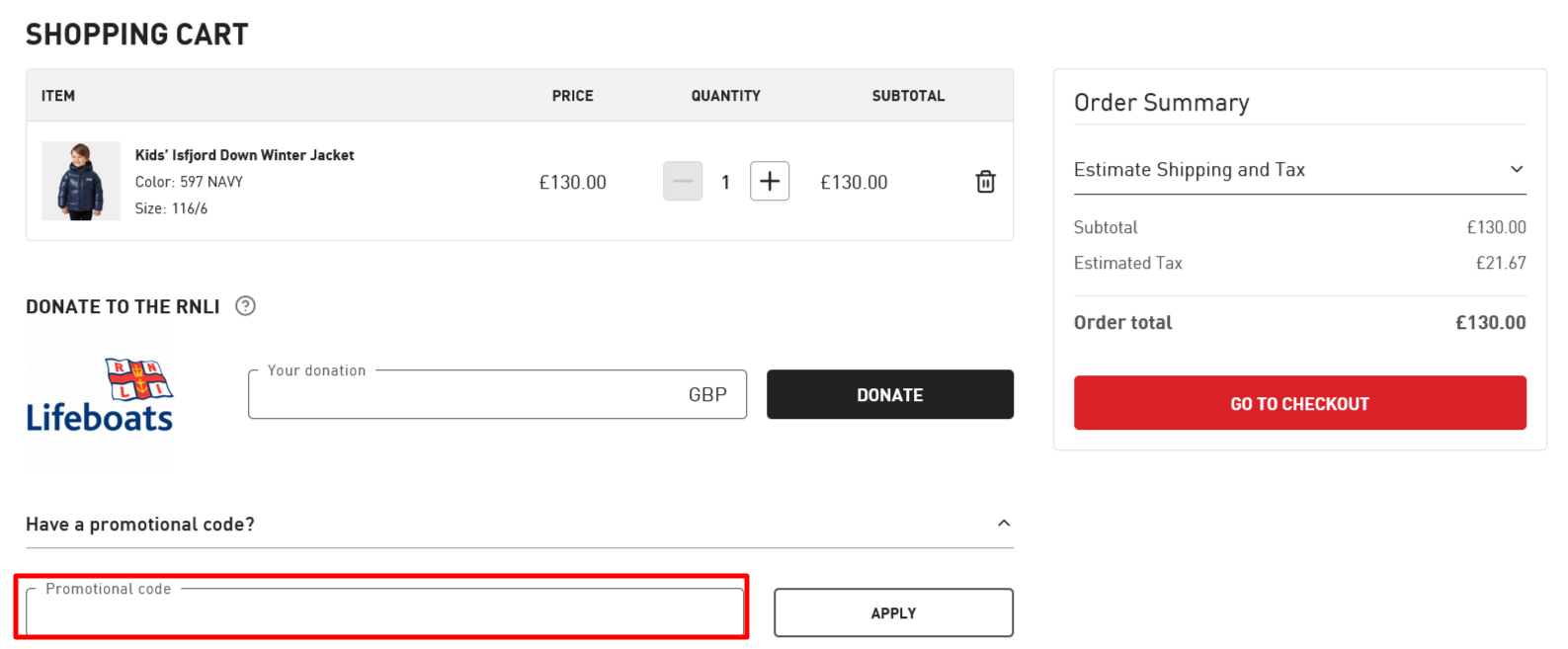Click the DONATE button
This screenshot has width=1568, height=649.
(890, 394)
